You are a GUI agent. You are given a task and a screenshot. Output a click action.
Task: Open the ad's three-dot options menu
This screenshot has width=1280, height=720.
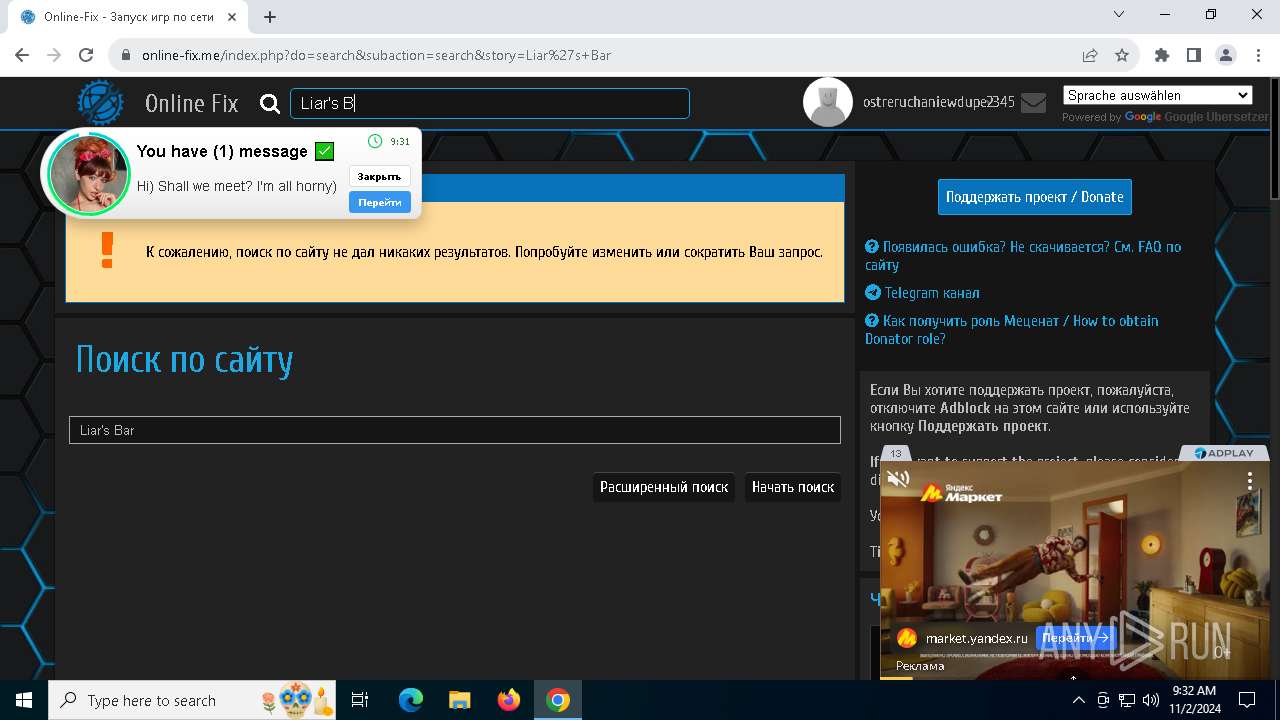[1249, 481]
